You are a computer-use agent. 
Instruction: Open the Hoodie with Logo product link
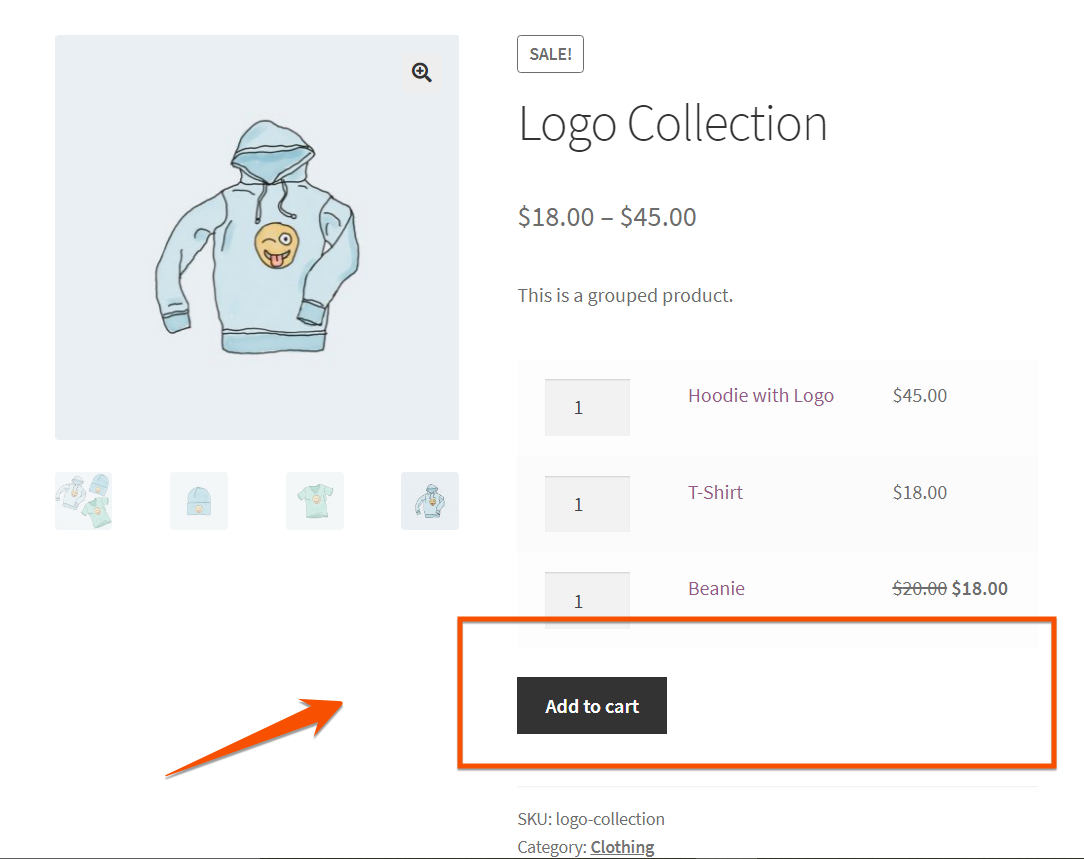click(x=760, y=395)
